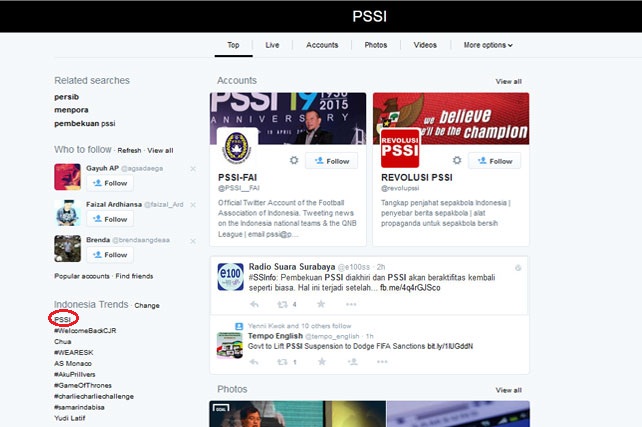Follow Brenda
The height and width of the screenshot is (427, 642).
point(110,255)
